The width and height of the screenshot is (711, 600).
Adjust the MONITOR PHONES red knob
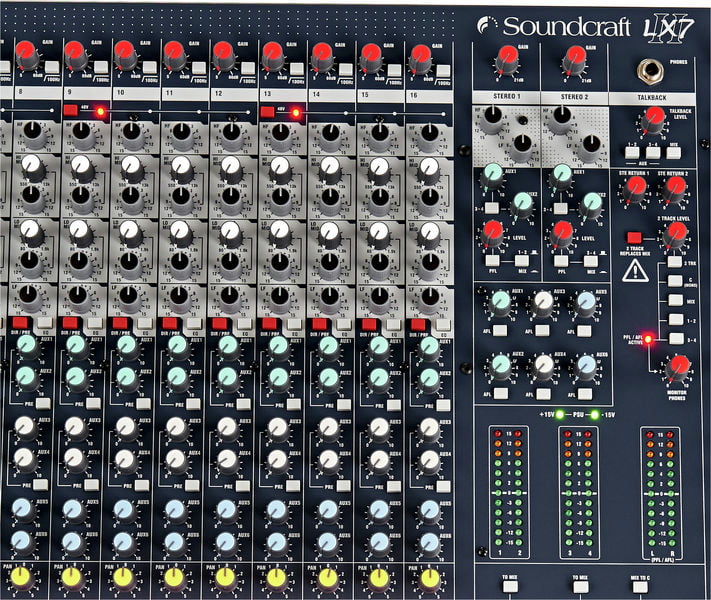click(x=678, y=369)
